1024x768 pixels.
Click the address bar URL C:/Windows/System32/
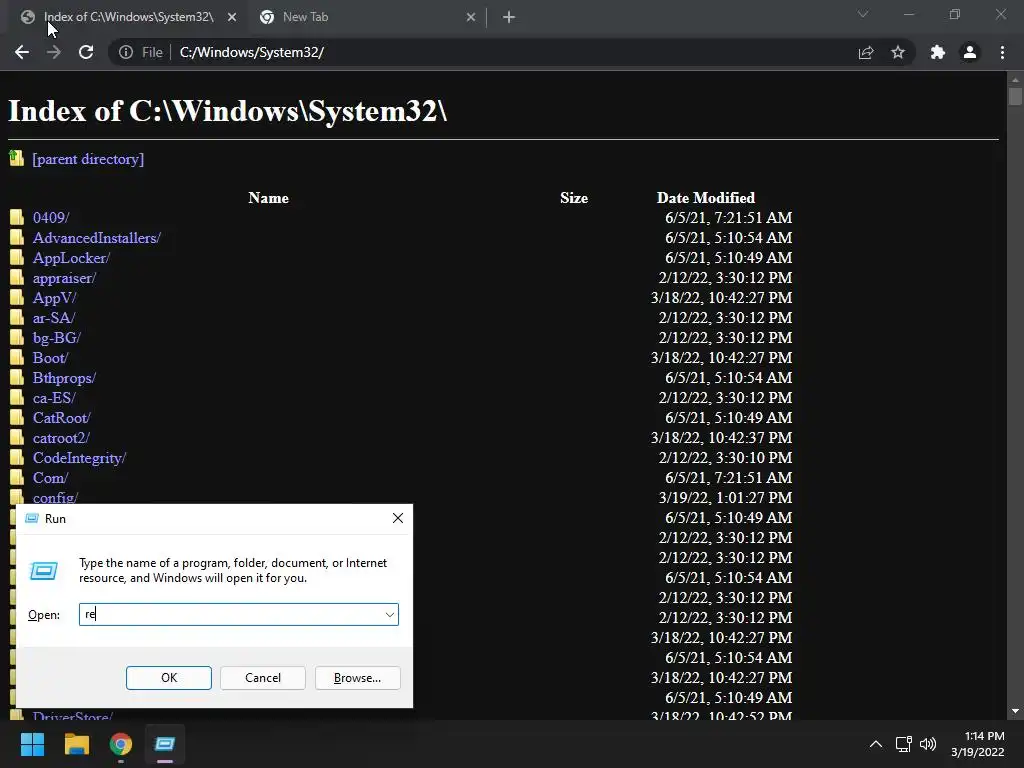(252, 52)
